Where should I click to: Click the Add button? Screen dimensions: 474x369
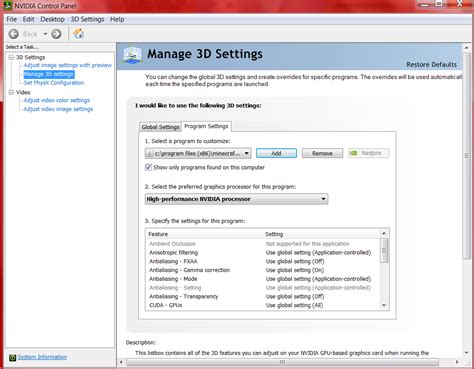tap(276, 153)
